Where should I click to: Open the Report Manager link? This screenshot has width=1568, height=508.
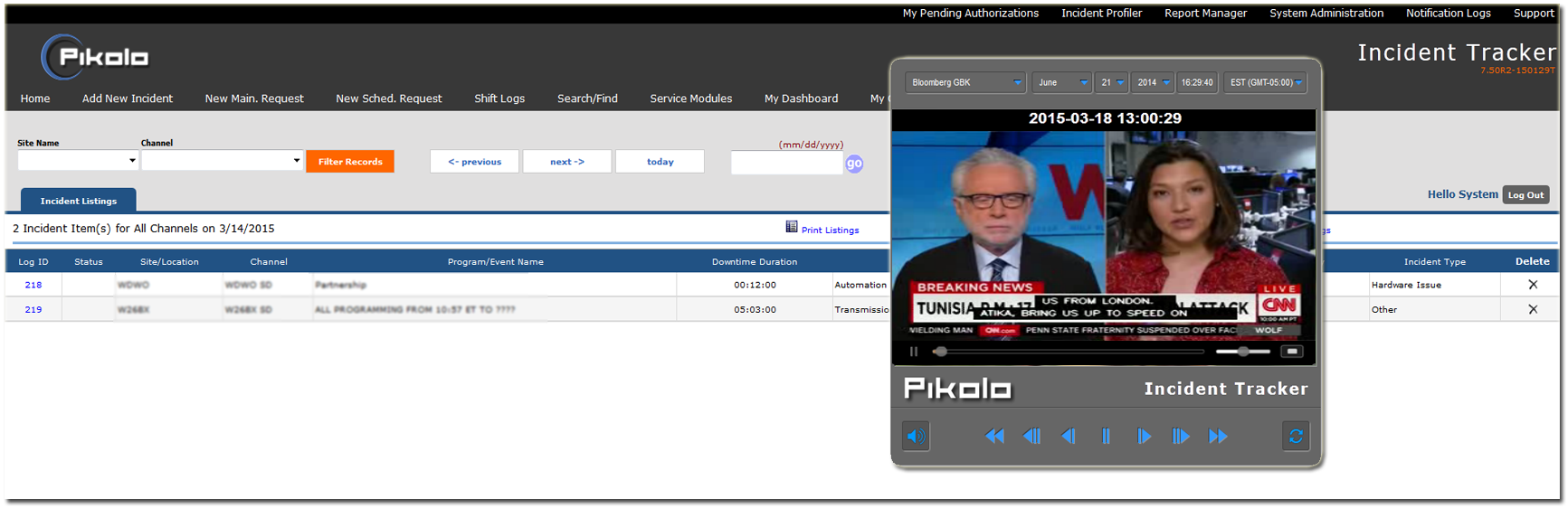(1205, 14)
